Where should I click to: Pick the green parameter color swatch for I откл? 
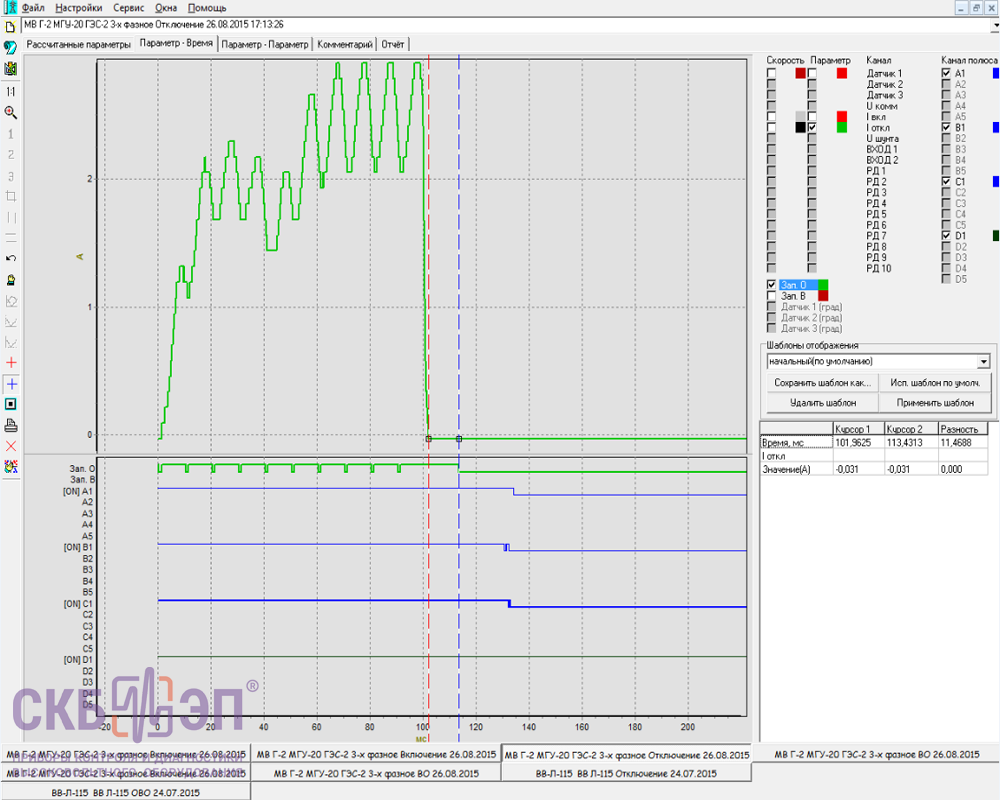pyautogui.click(x=842, y=128)
